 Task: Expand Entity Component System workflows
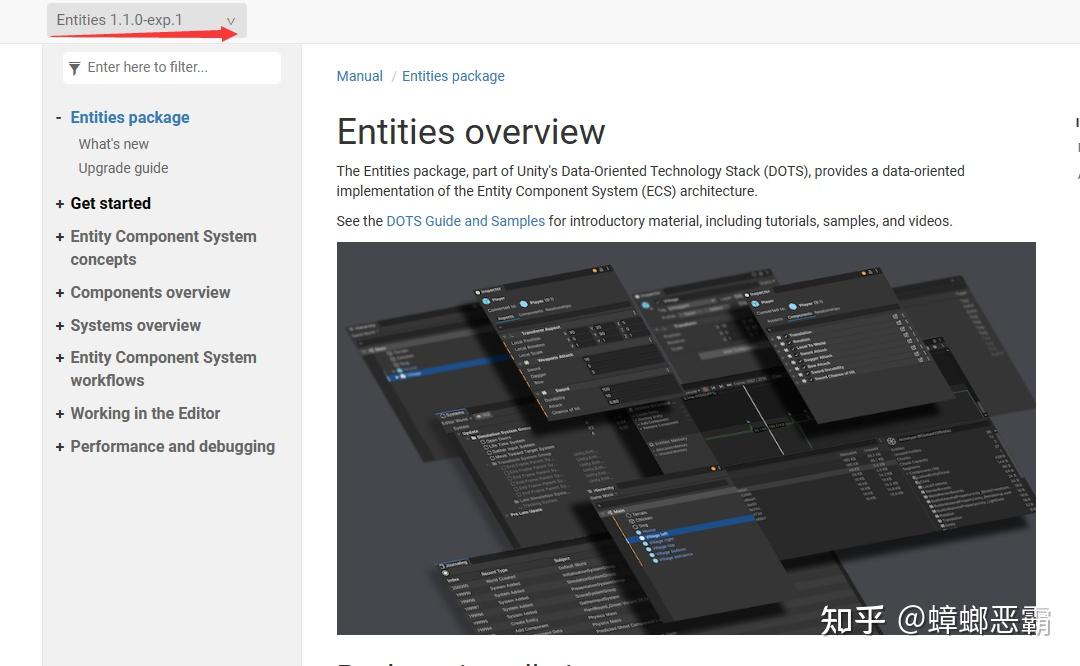pyautogui.click(x=59, y=357)
